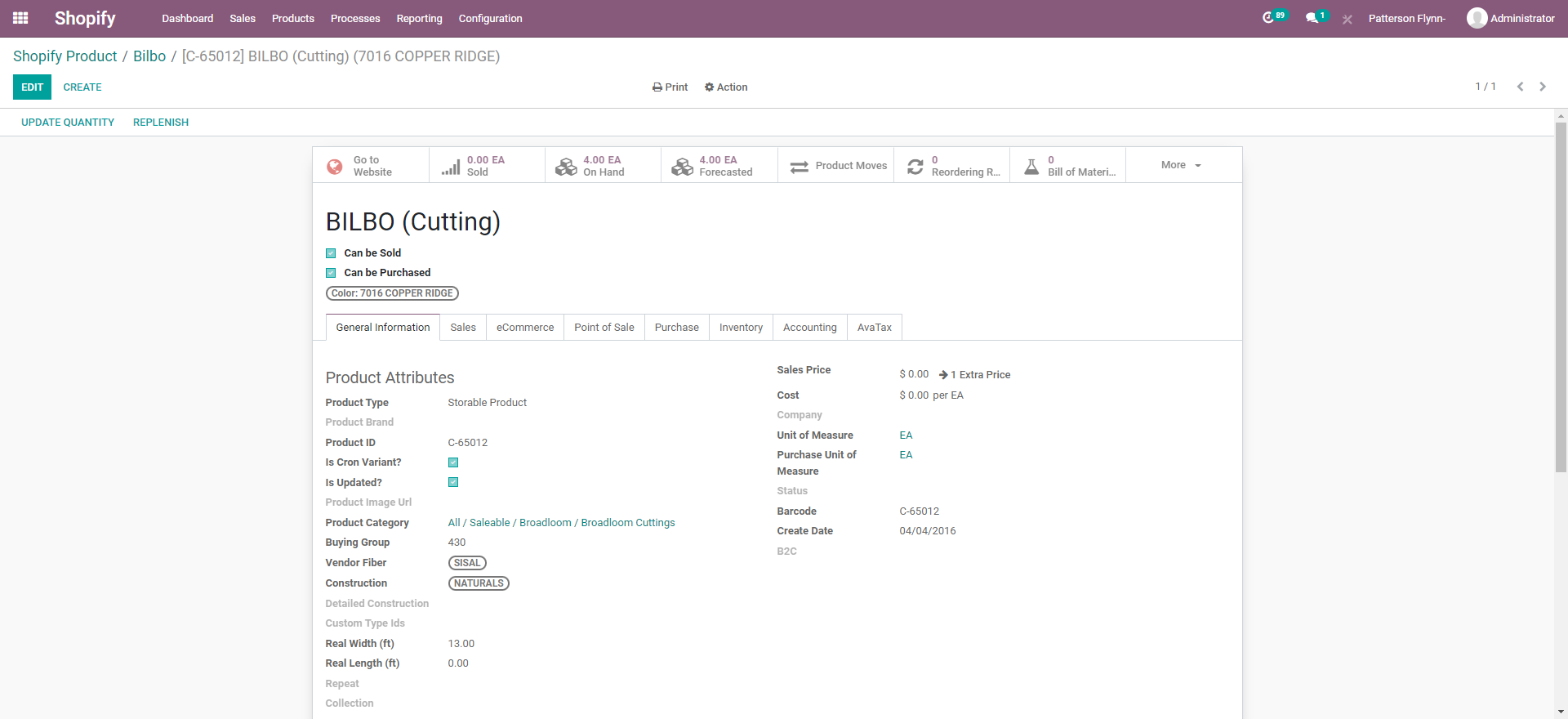Go to the previous record arrow
1568x719 pixels.
1520,87
